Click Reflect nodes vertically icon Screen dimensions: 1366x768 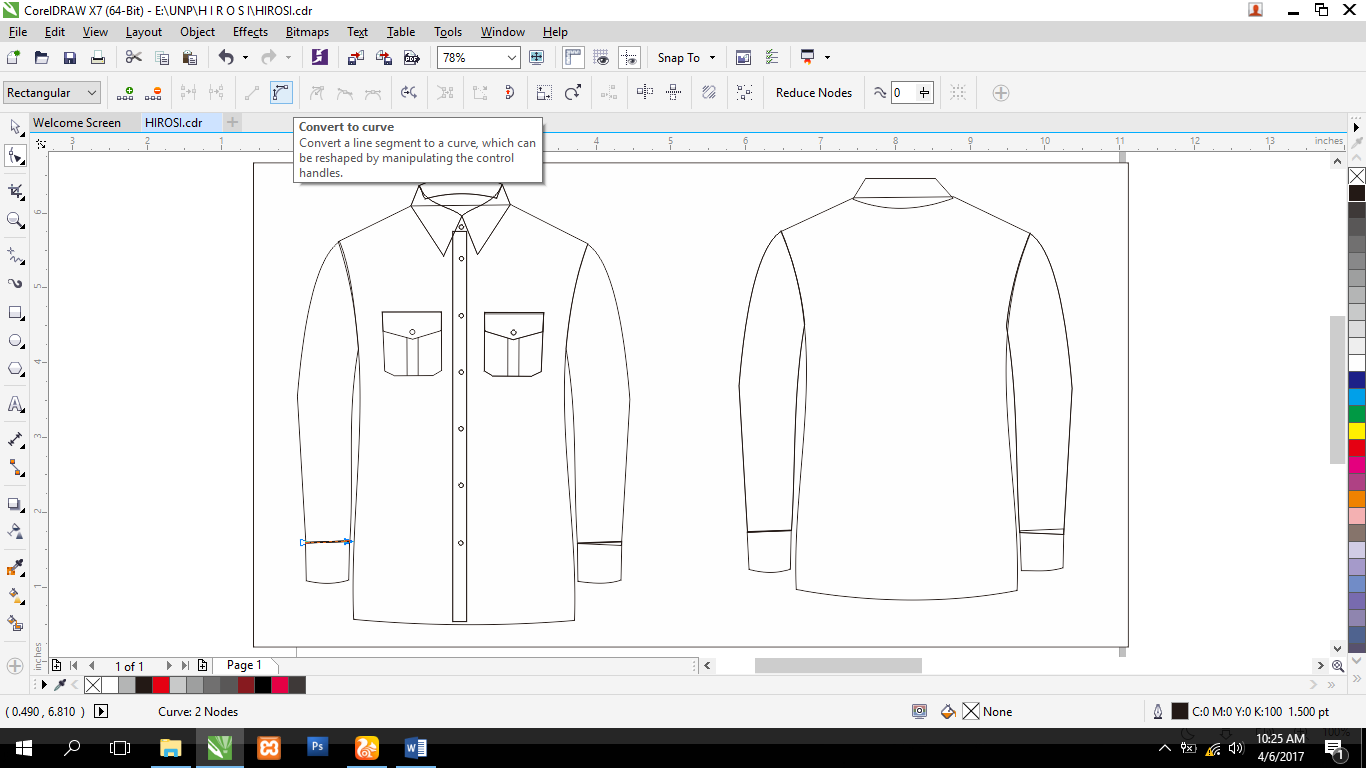point(673,93)
